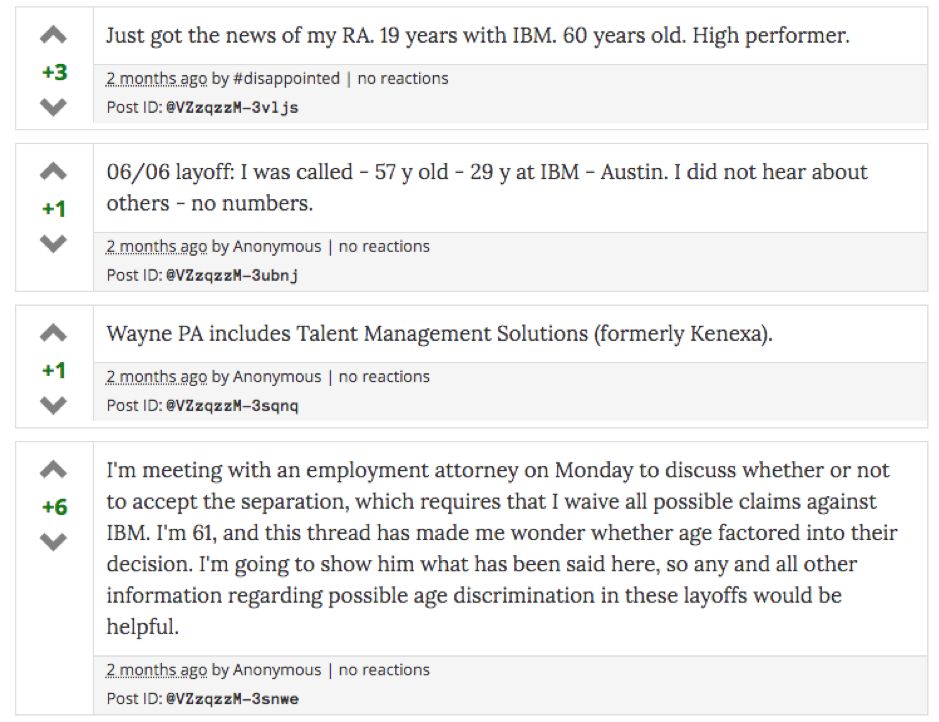Viewport: 939px width, 722px height.
Task: Upvote the Wayne PA Kenexa post
Action: pos(54,333)
